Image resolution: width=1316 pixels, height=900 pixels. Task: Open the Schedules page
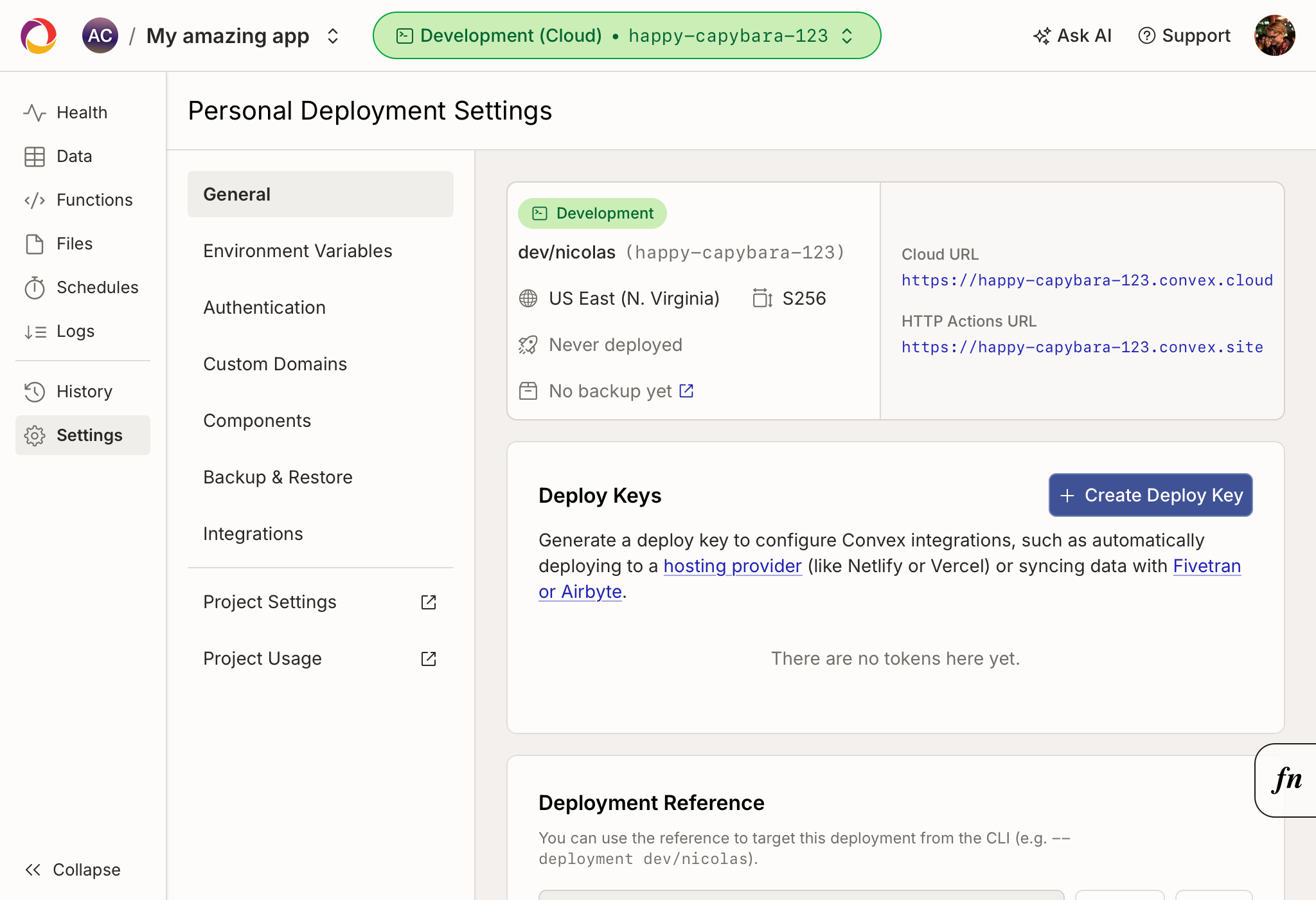pos(83,287)
